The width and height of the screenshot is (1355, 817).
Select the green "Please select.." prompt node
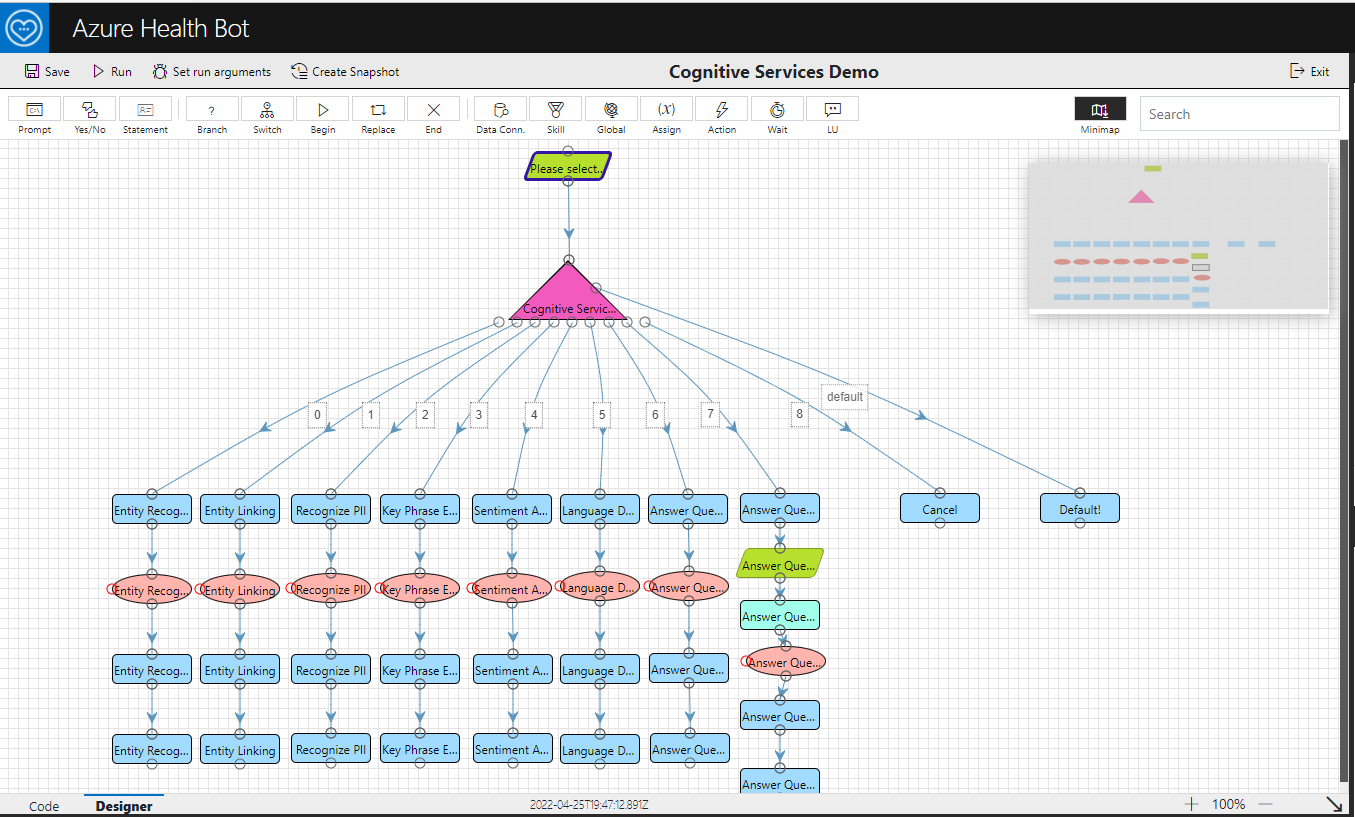tap(568, 167)
